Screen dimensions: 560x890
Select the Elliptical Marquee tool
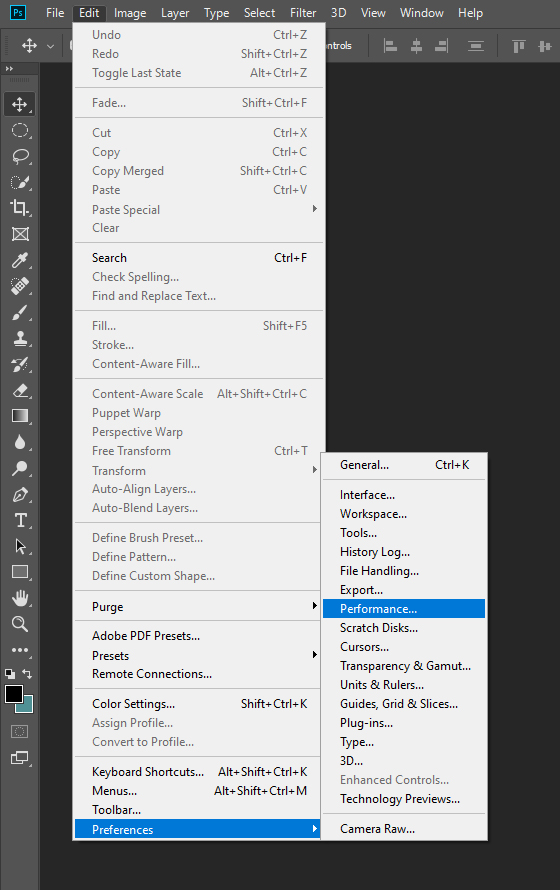[x=20, y=131]
